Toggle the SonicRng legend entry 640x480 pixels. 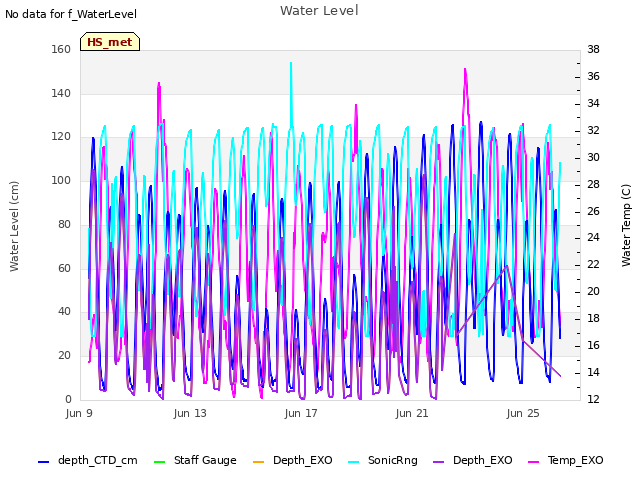(383, 460)
